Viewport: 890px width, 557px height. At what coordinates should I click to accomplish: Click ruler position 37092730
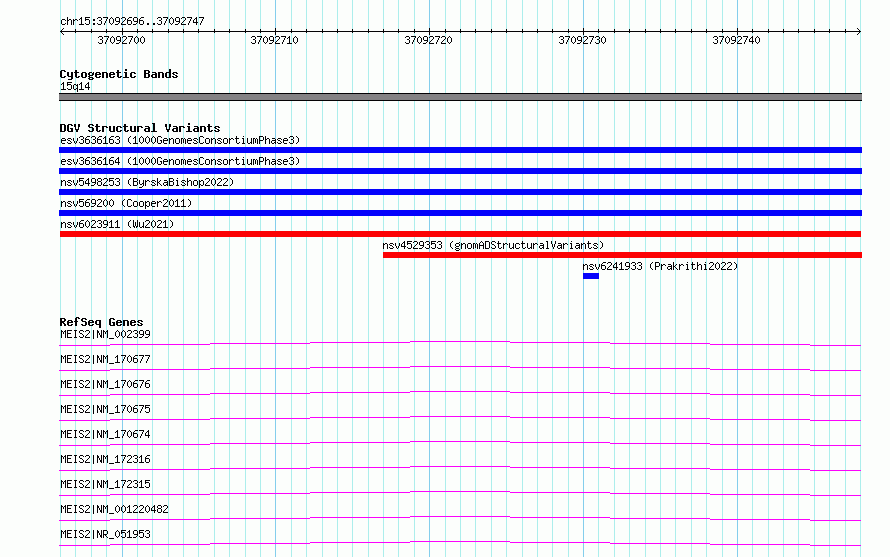coord(582,40)
